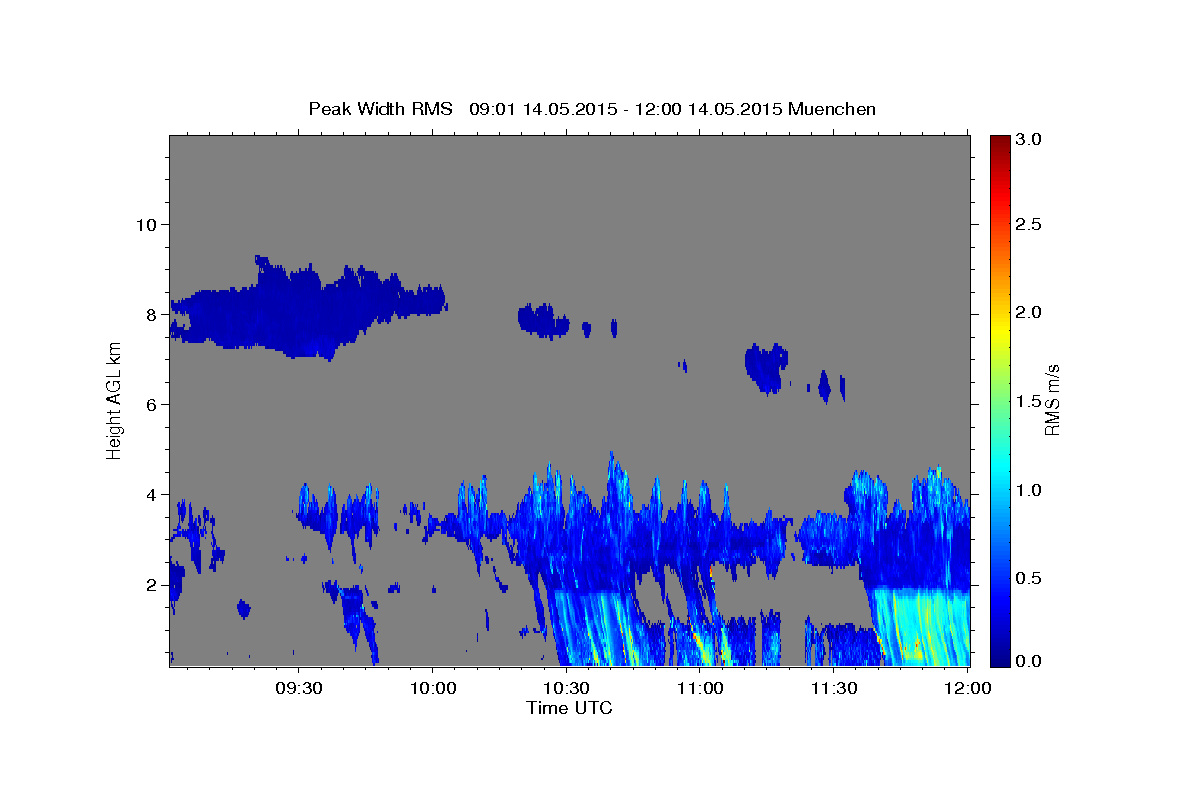The width and height of the screenshot is (1200, 800).
Task: Click the colorbar label '1.5'
Action: tap(1030, 401)
